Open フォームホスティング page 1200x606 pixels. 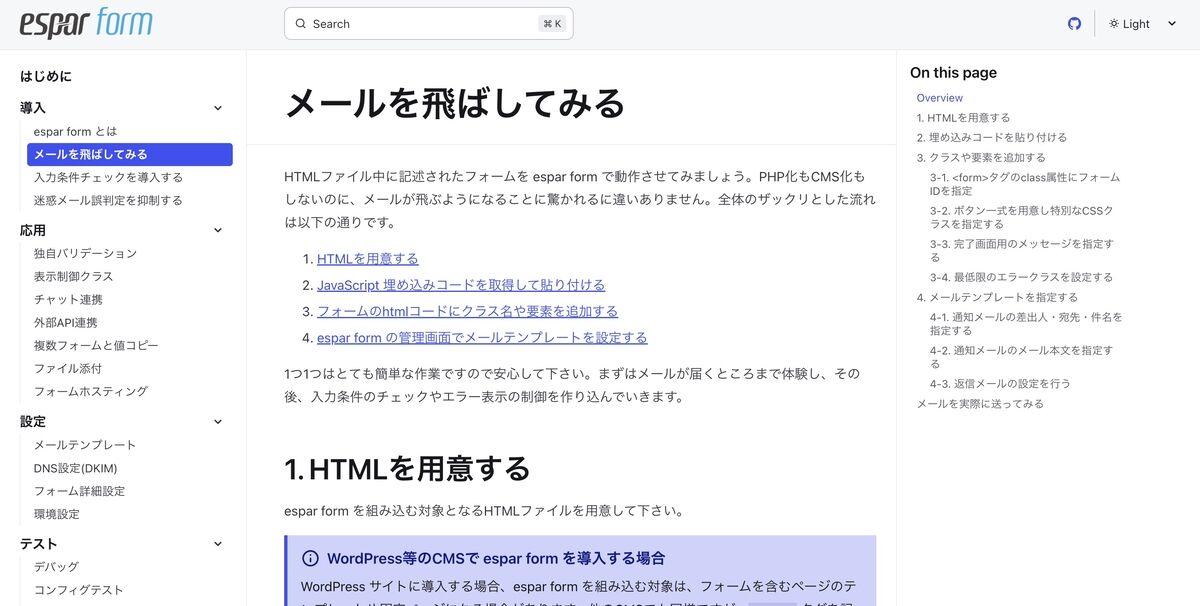(91, 391)
